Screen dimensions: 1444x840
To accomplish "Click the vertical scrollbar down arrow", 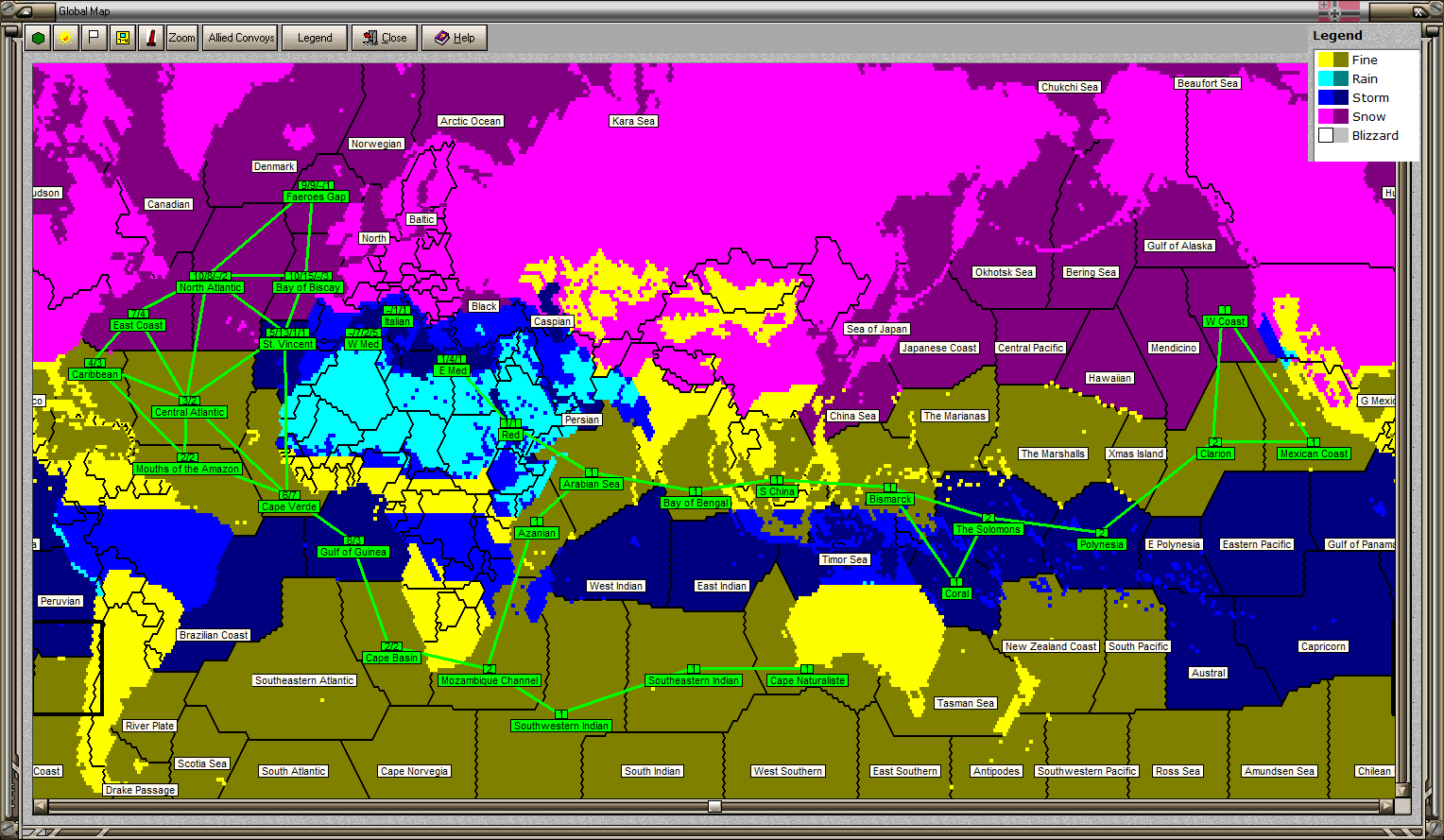I will tap(1402, 790).
